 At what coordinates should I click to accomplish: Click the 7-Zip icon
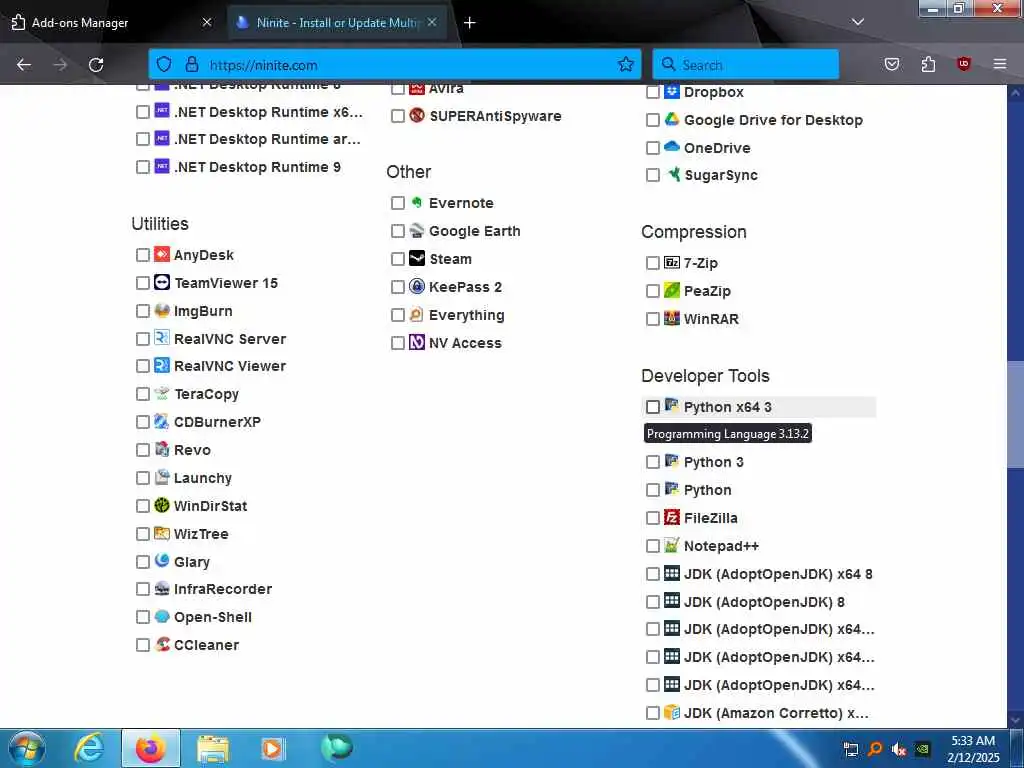click(x=672, y=263)
